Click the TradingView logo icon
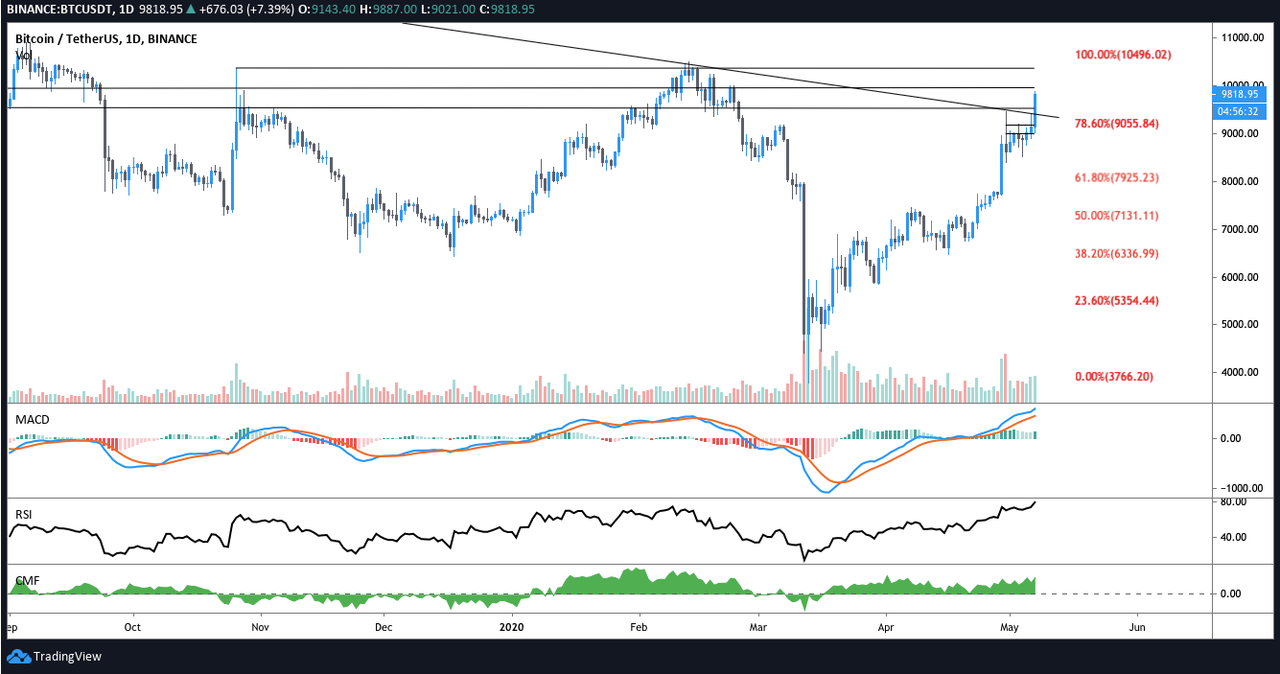The image size is (1280, 674). point(18,656)
